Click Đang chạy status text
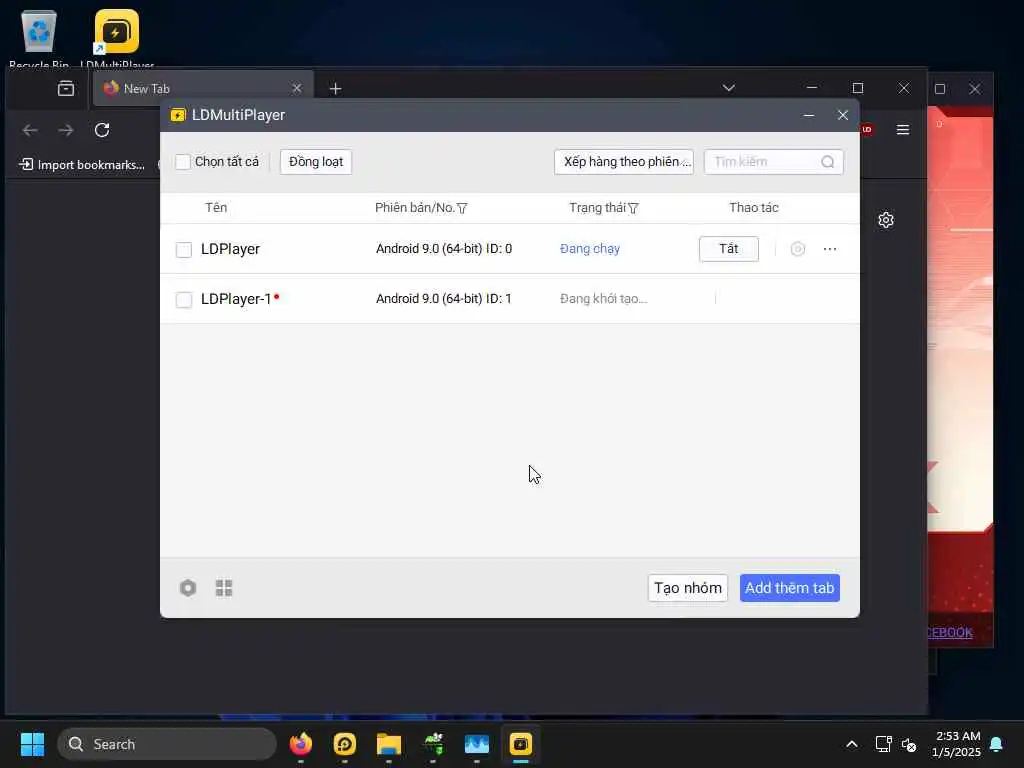Screen dimensions: 1024x768 tap(590, 249)
